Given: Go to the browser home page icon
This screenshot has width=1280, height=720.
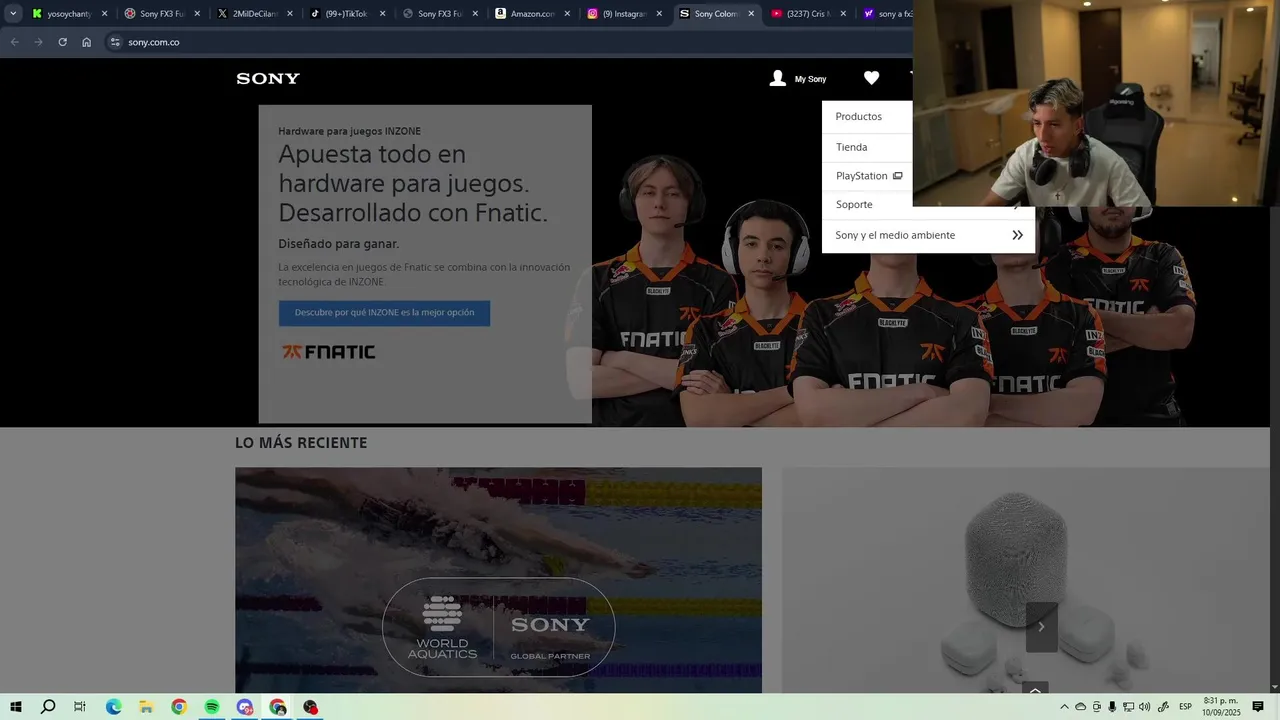Looking at the screenshot, I should coord(87,42).
